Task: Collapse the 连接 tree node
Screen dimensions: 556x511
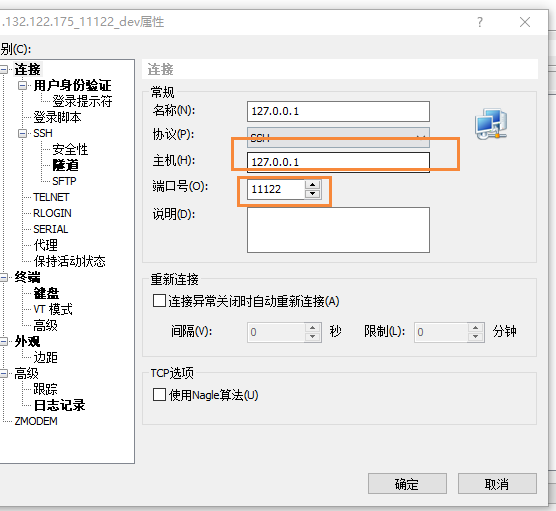Action: point(4,69)
